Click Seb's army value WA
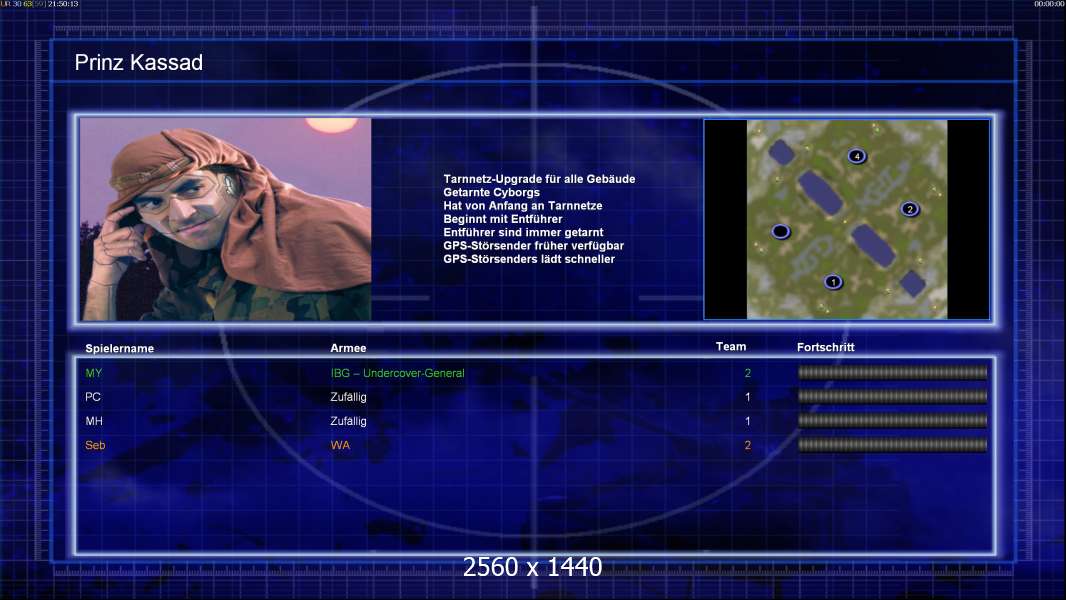The width and height of the screenshot is (1066, 600). 340,445
